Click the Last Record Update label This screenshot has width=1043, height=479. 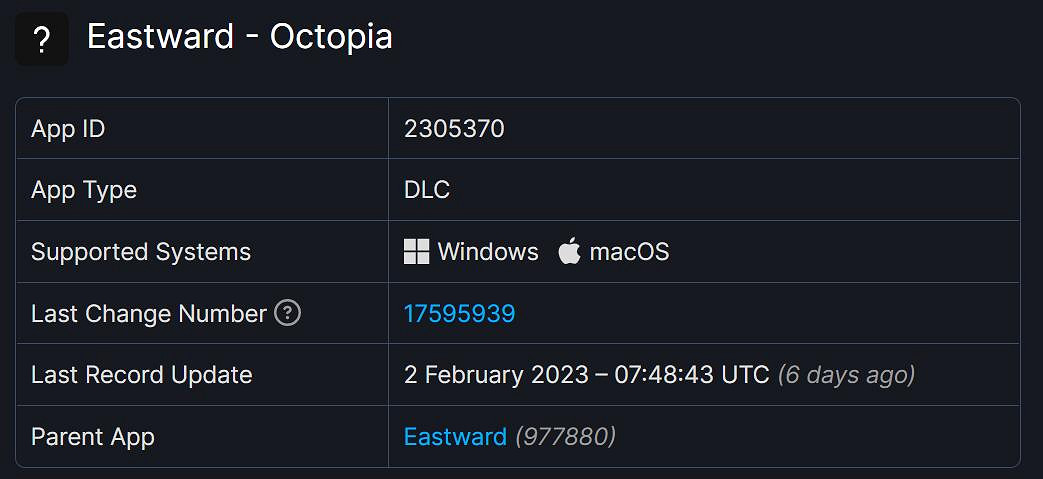142,375
